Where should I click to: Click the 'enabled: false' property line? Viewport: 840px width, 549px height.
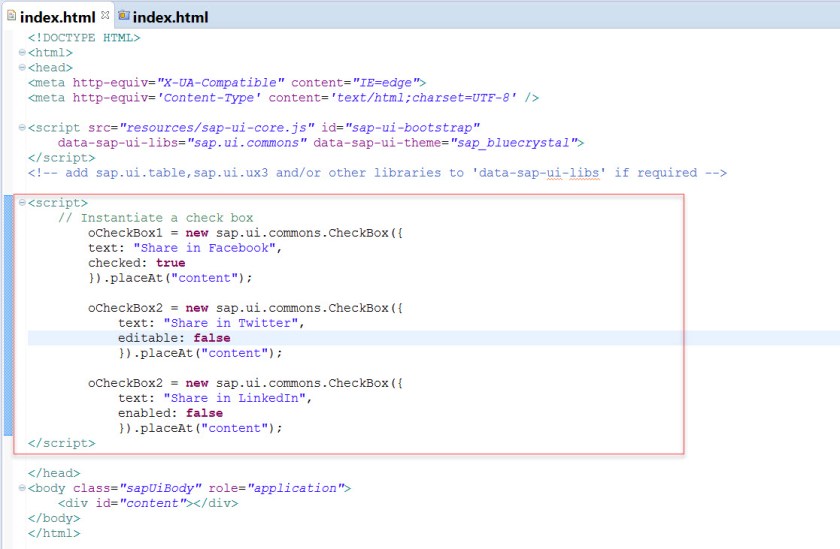(170, 412)
